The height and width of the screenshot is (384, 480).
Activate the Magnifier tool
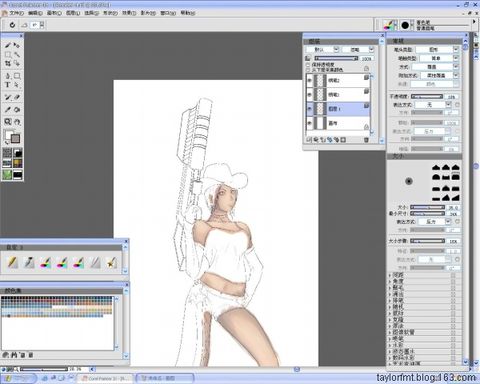[8, 122]
